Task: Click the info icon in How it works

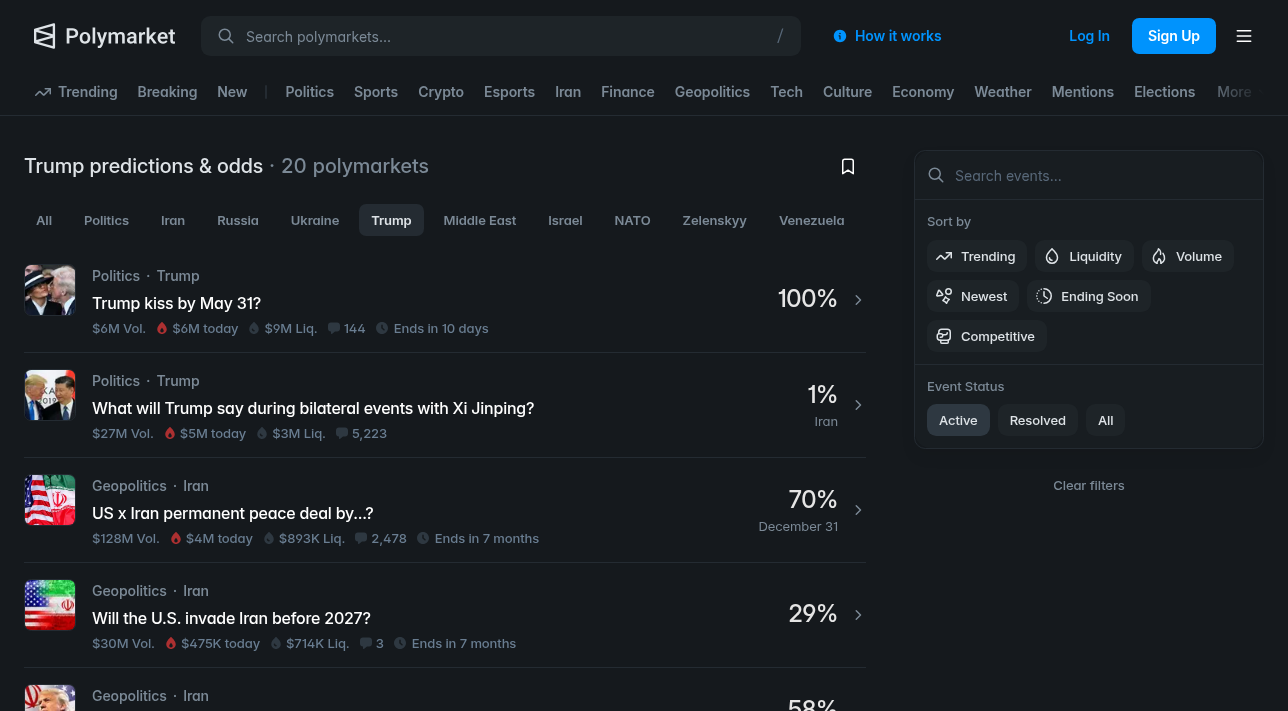Action: pyautogui.click(x=840, y=36)
